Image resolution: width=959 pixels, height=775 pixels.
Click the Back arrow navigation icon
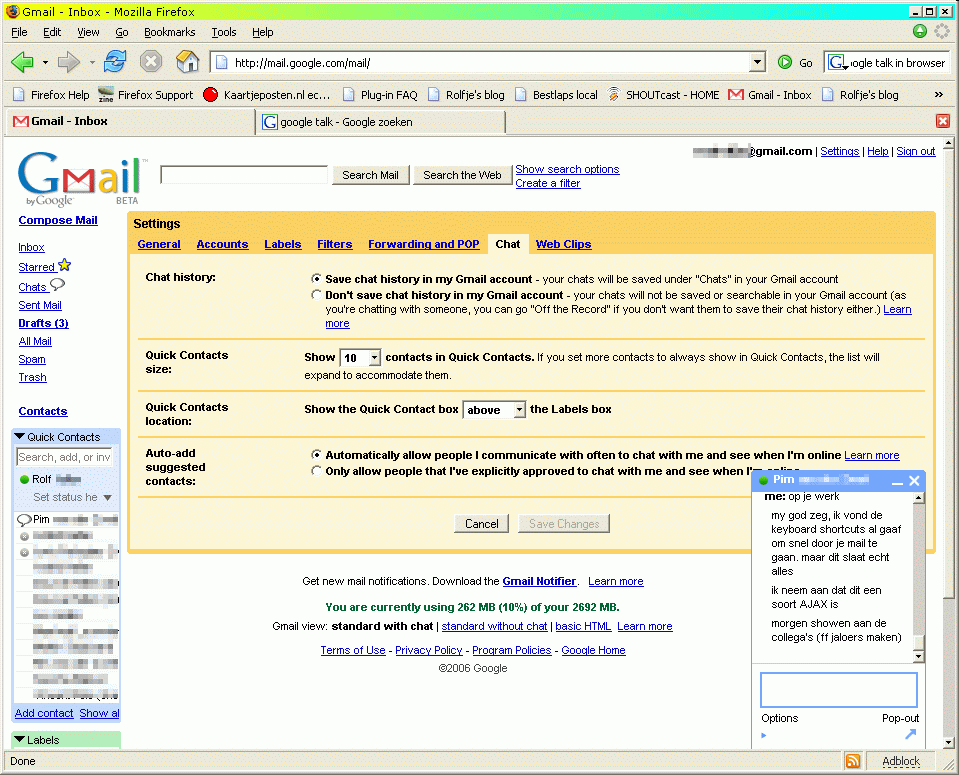22,62
